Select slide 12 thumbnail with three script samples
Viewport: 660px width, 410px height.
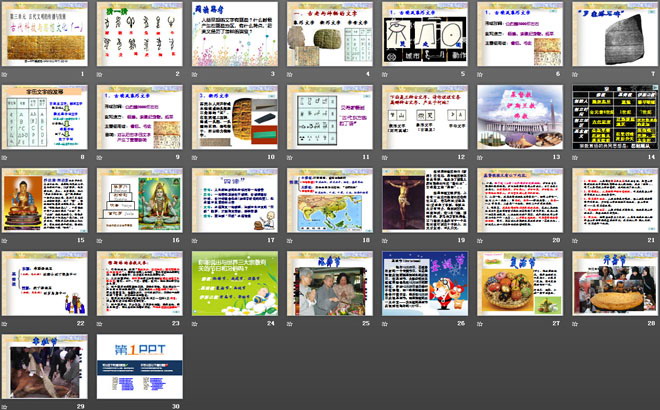click(x=425, y=117)
